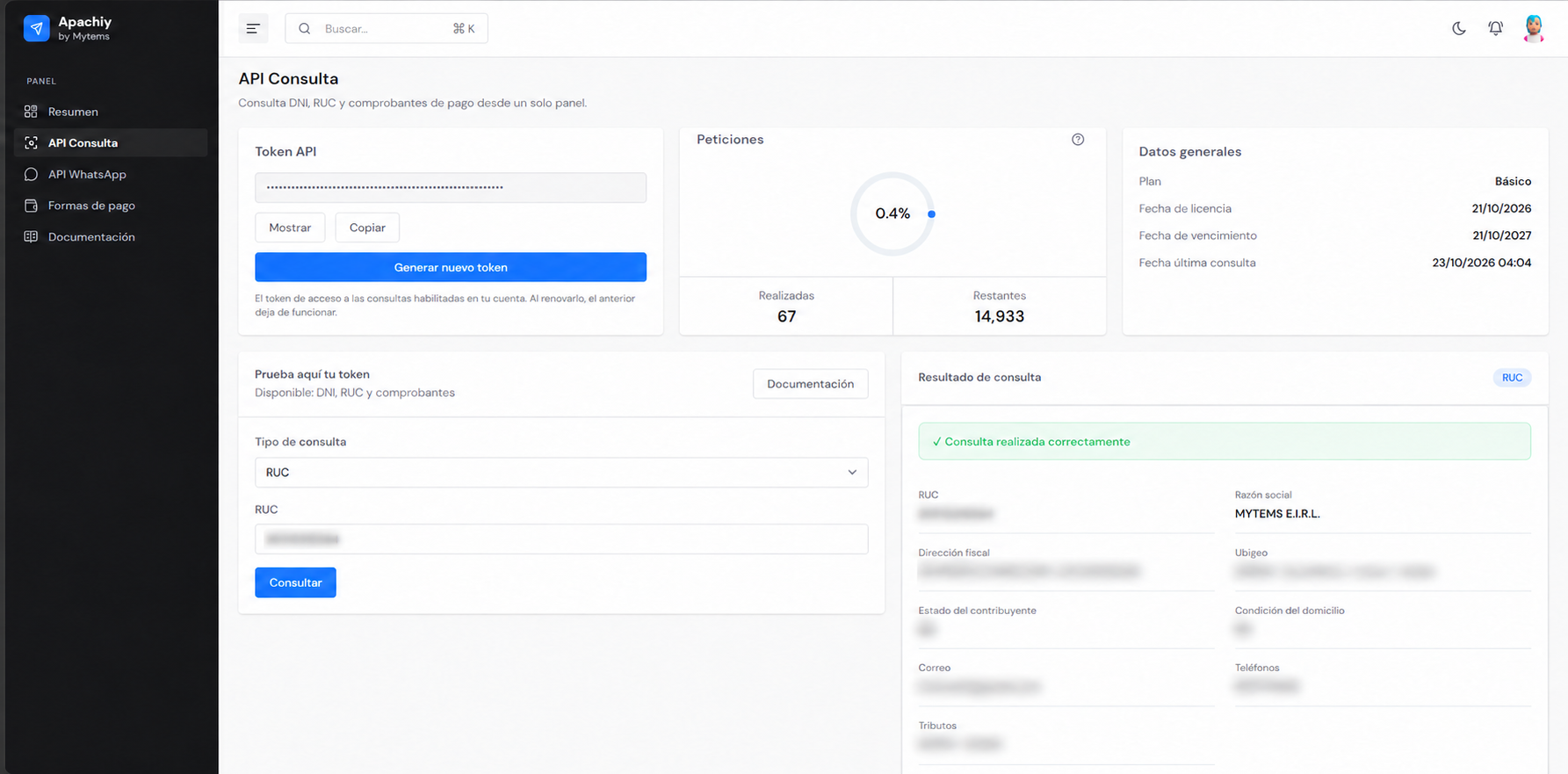Viewport: 1568px width, 774px height.
Task: Click the Plan value Básico
Action: 1513,181
